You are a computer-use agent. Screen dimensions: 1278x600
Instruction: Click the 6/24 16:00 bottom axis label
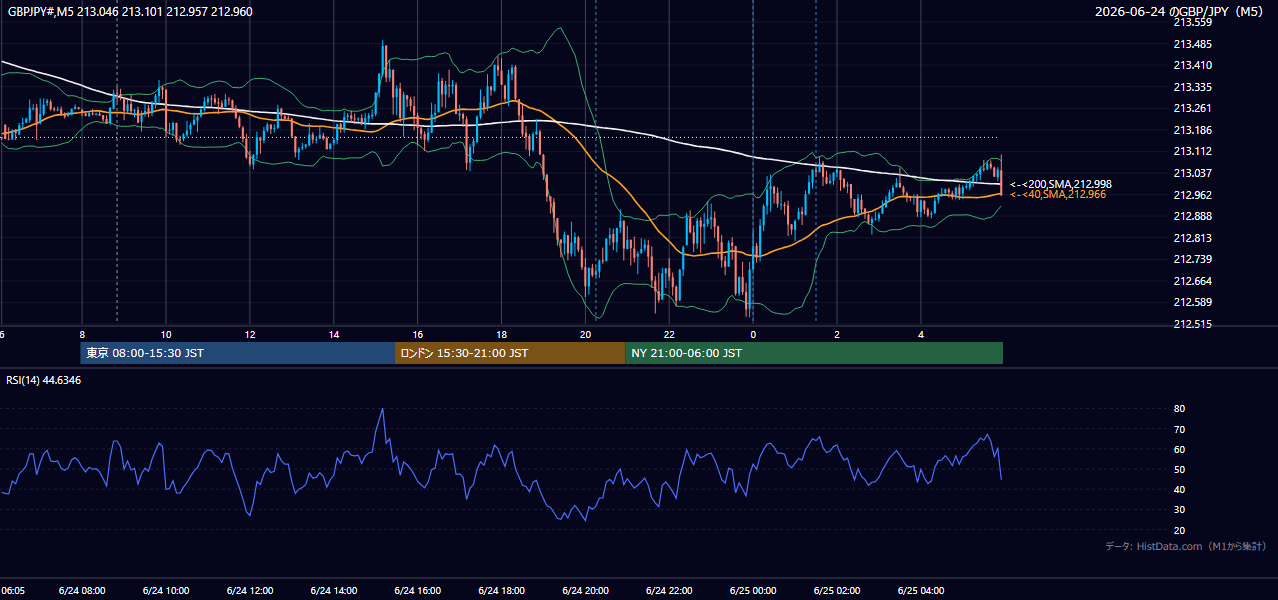coord(418,591)
